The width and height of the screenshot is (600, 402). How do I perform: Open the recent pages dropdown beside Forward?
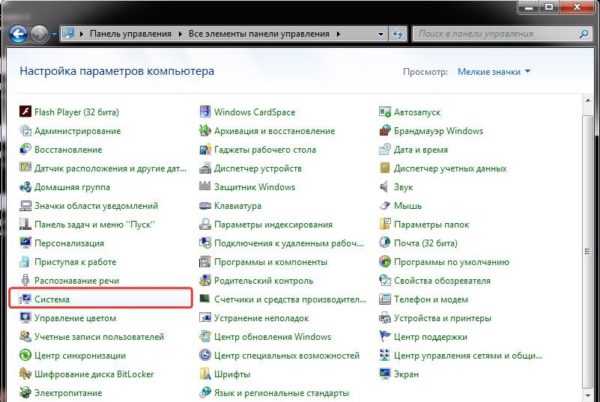click(x=54, y=34)
